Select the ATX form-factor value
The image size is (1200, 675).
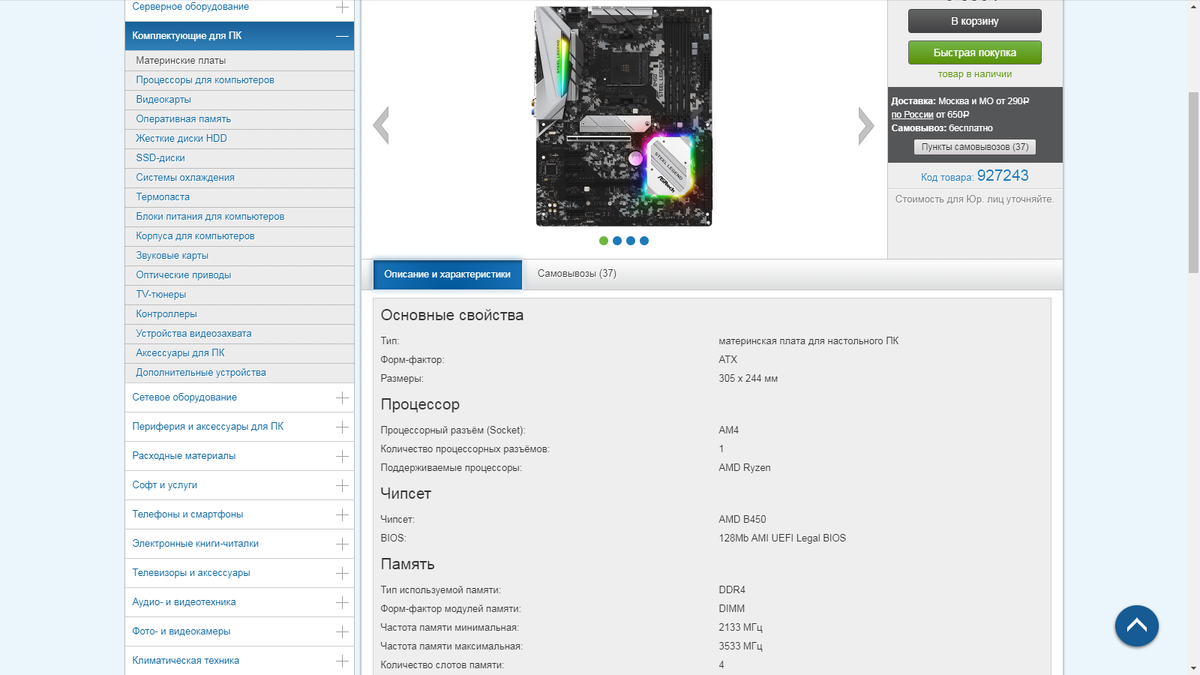tap(728, 360)
